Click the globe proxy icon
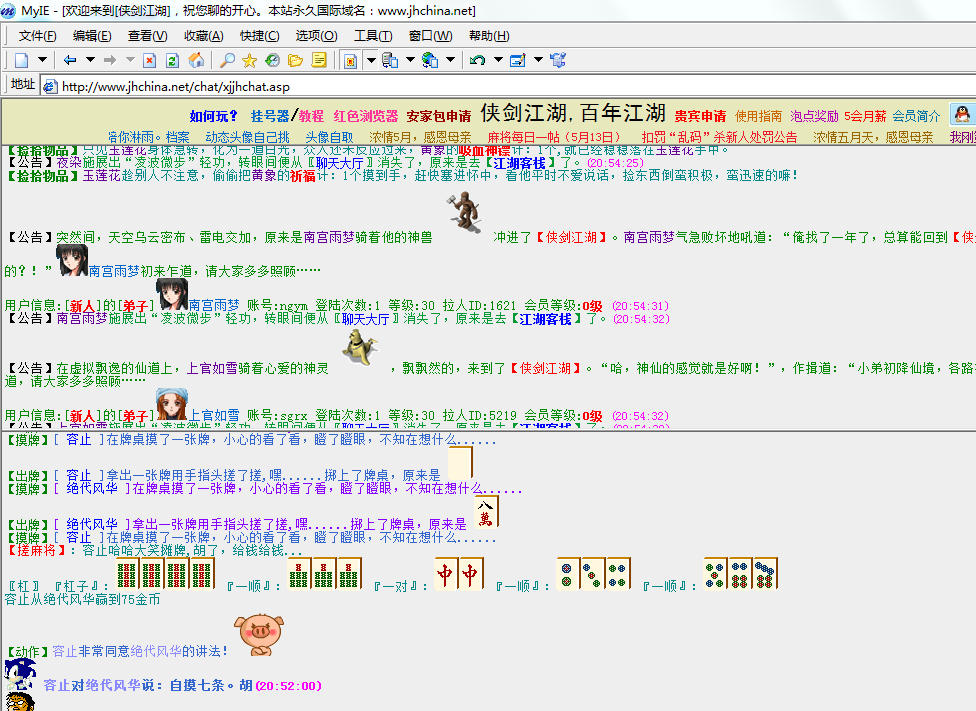 click(x=430, y=60)
